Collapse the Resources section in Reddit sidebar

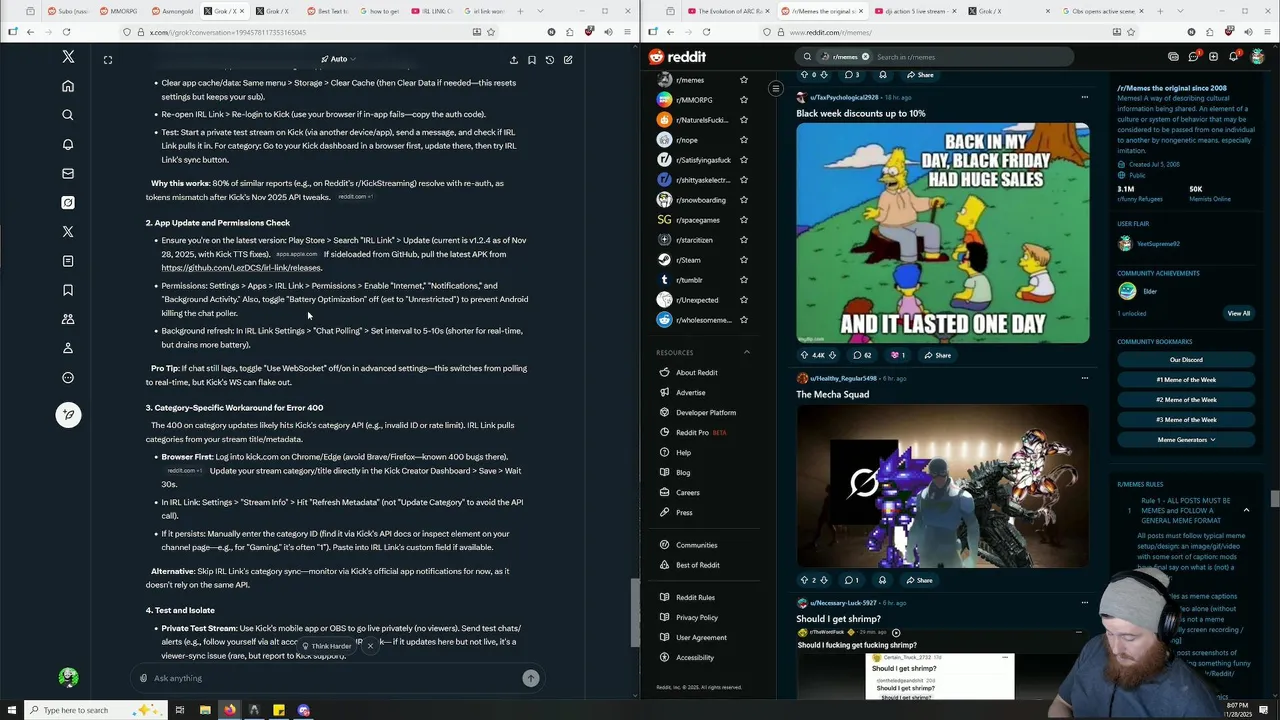click(746, 352)
